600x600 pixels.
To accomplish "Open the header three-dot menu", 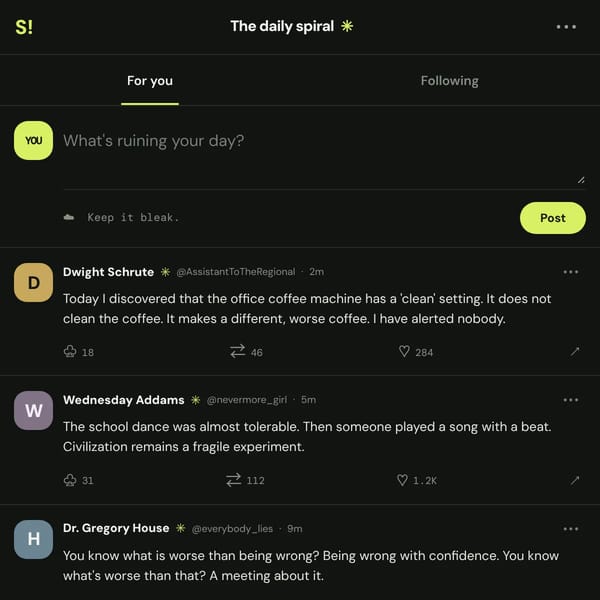I will click(x=566, y=27).
